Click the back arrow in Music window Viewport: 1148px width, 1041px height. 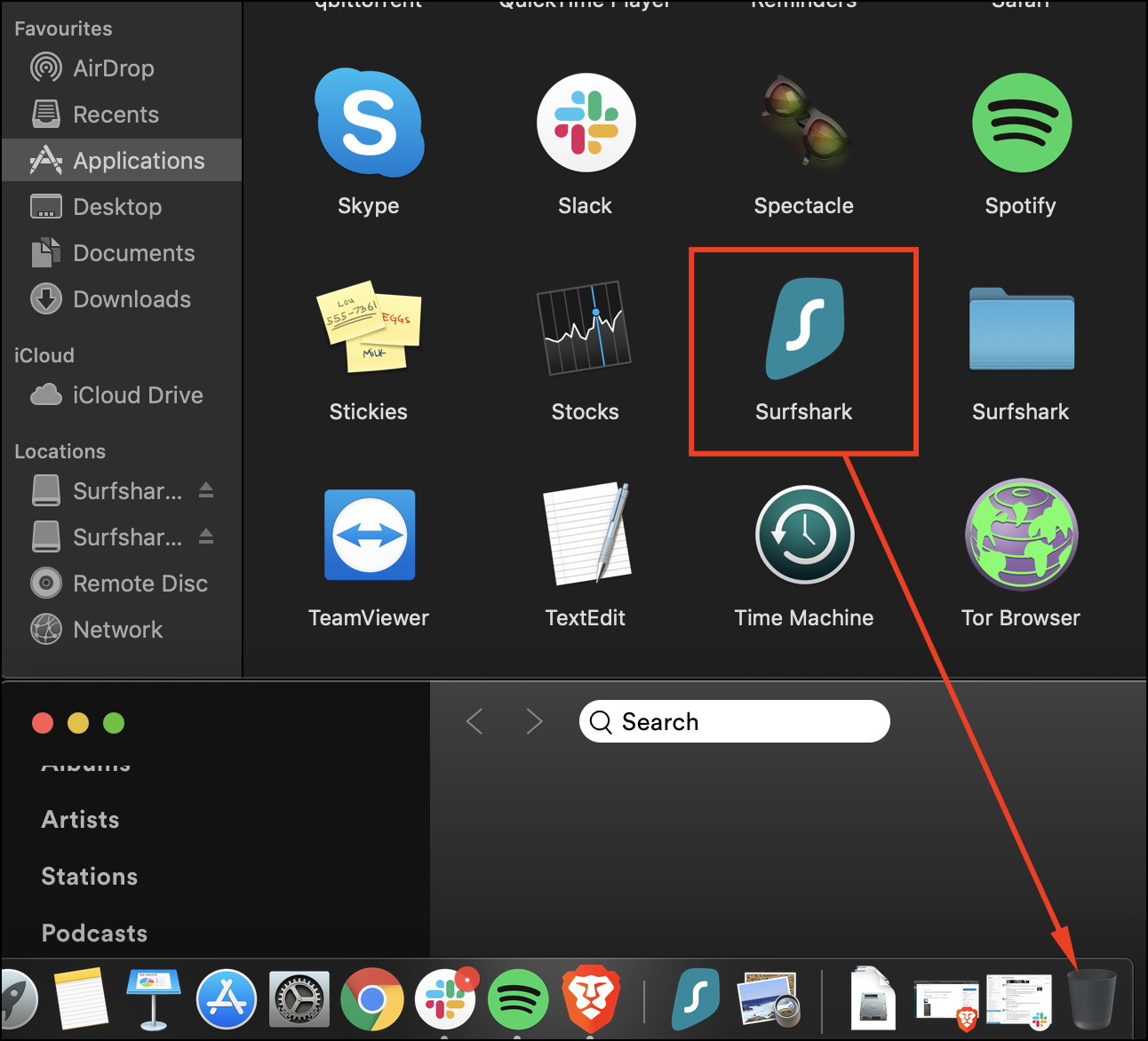(474, 721)
